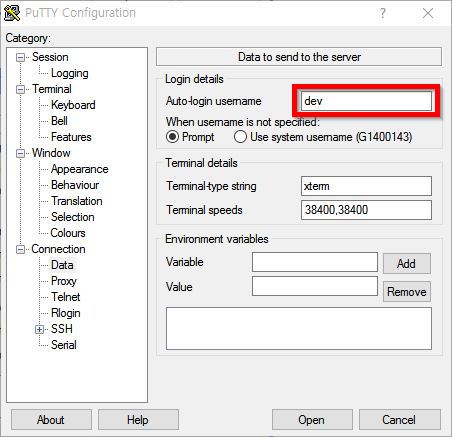
Task: Click the PuTTY icon in title bar
Action: pyautogui.click(x=12, y=13)
